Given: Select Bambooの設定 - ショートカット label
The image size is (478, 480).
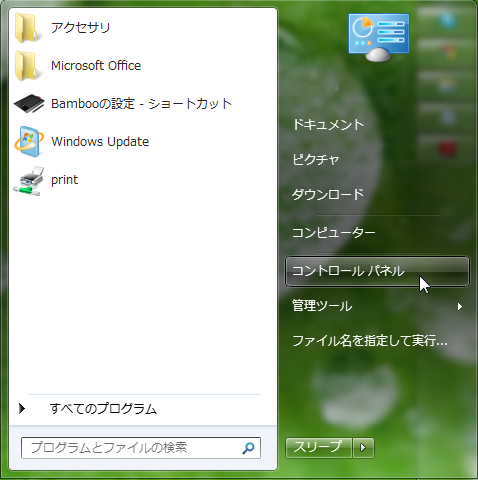Looking at the screenshot, I should pyautogui.click(x=141, y=104).
